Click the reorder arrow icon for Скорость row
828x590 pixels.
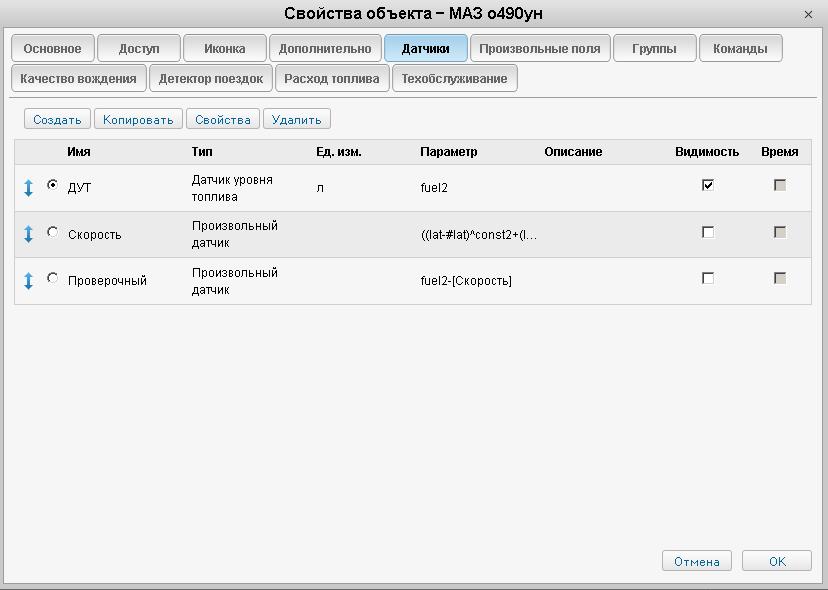point(28,234)
